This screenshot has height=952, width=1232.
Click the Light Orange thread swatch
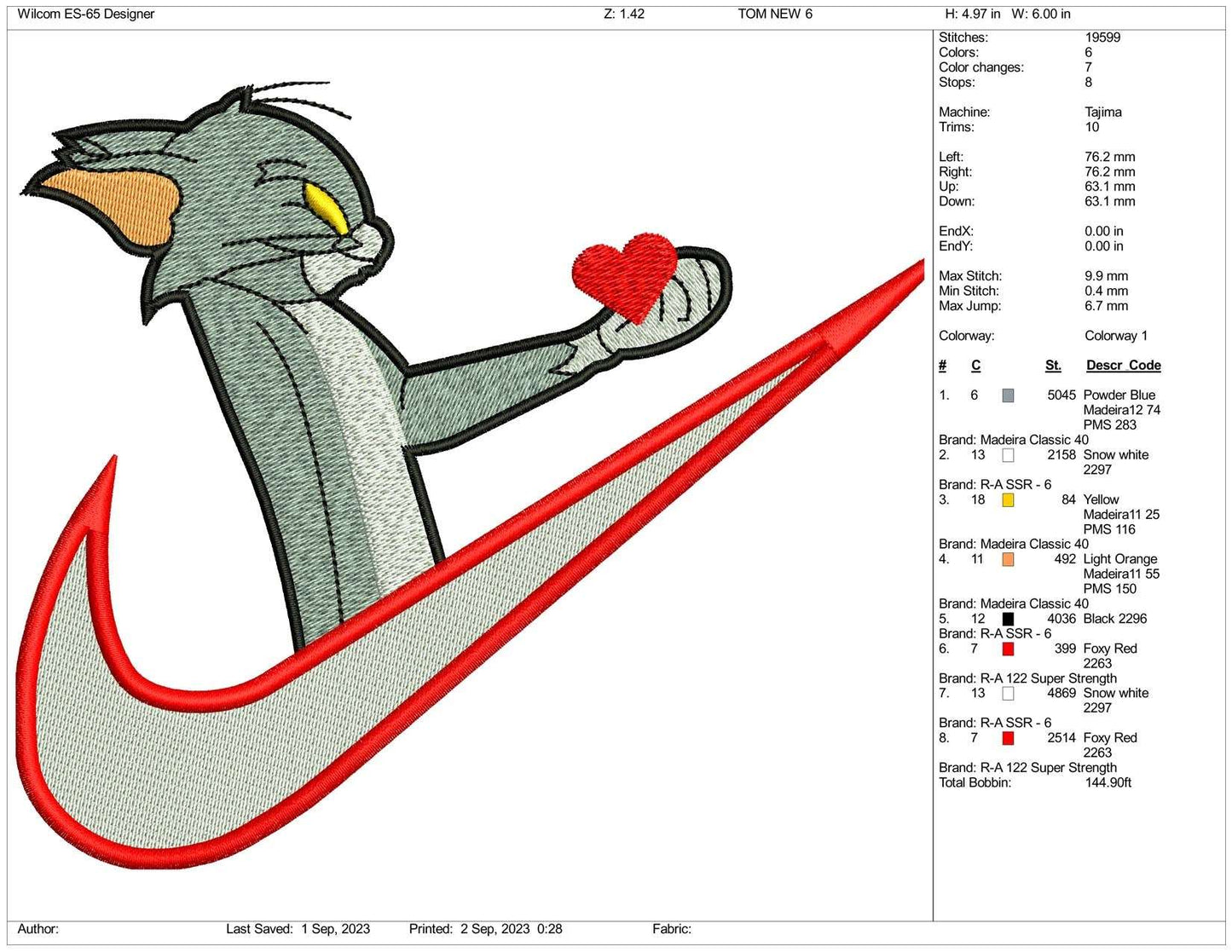click(x=1007, y=559)
